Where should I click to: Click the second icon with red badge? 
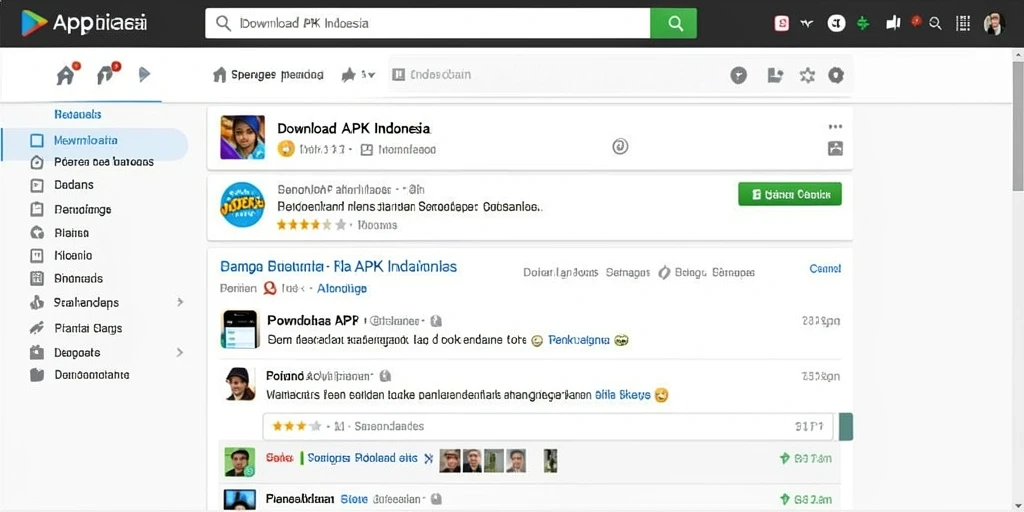107,74
